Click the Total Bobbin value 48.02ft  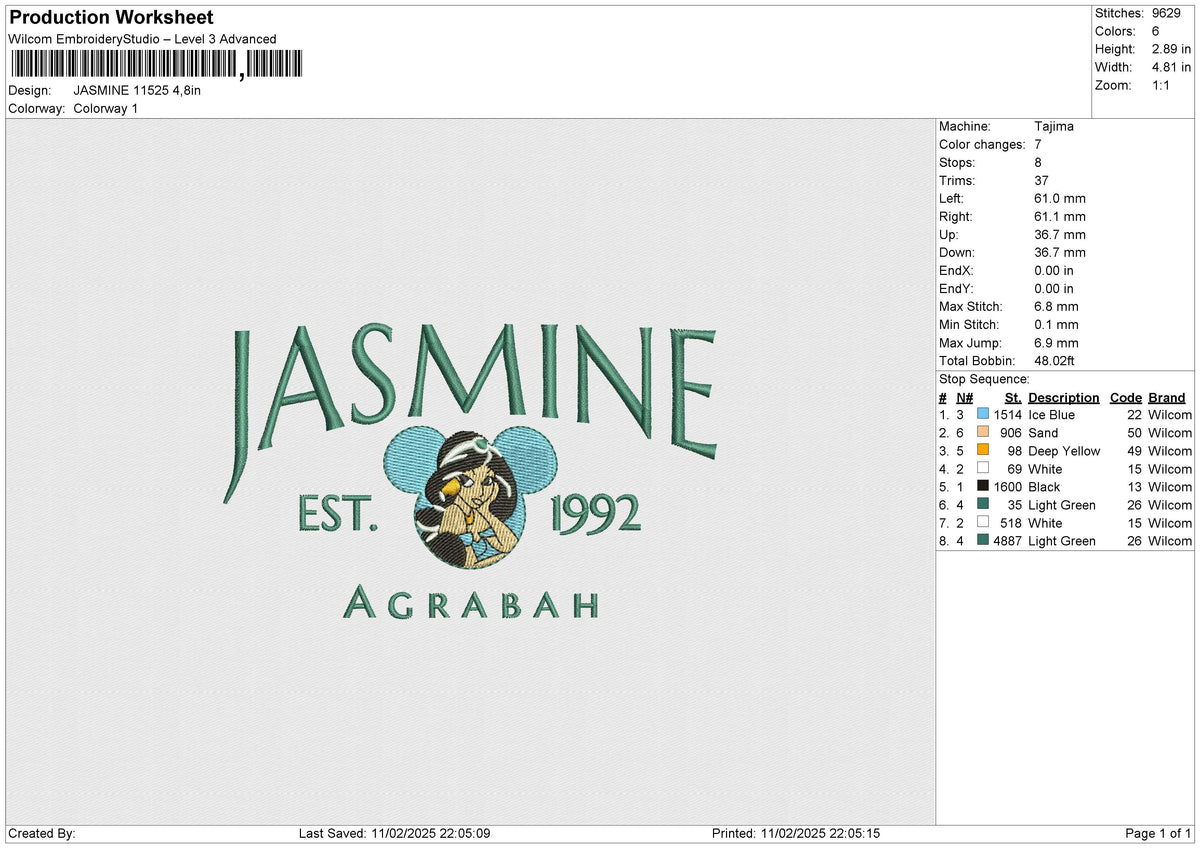pyautogui.click(x=1054, y=361)
